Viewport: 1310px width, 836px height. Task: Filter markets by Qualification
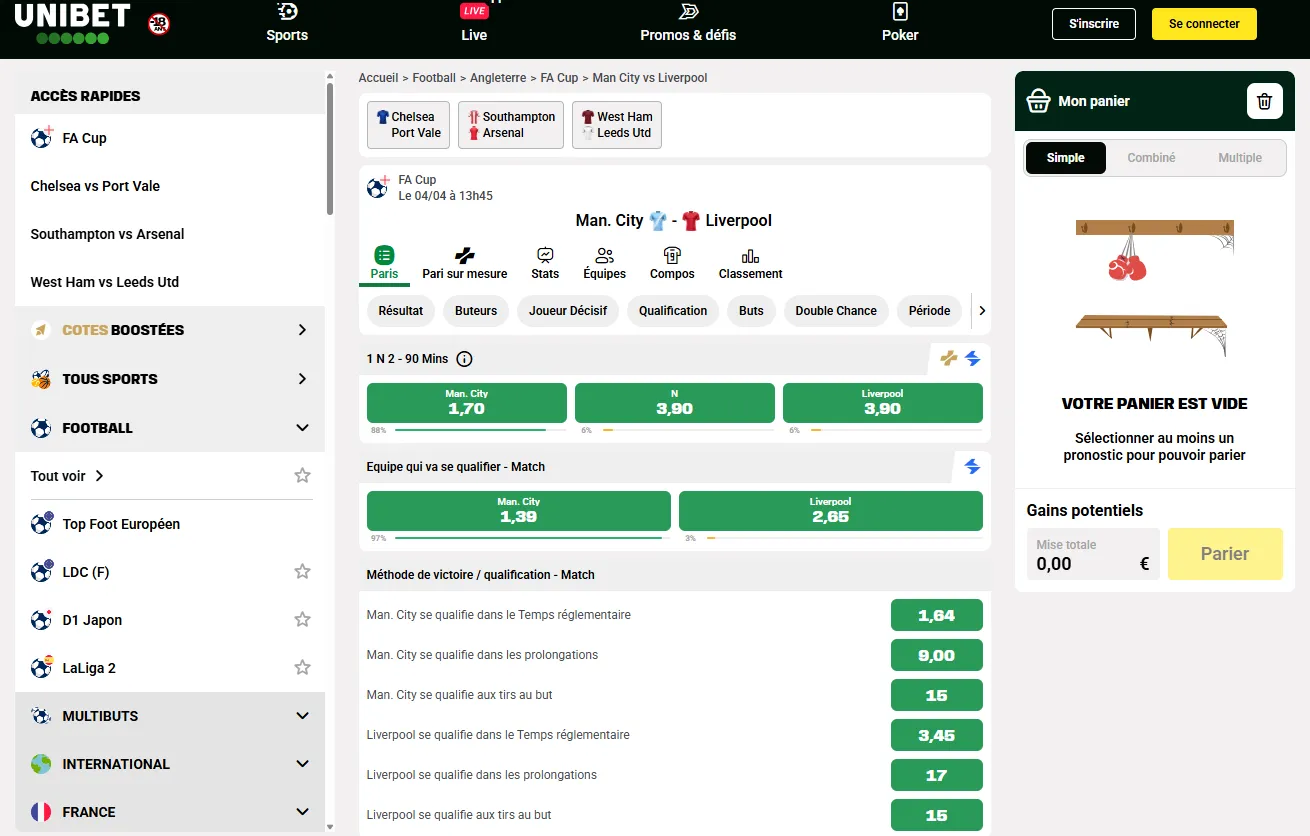click(673, 311)
